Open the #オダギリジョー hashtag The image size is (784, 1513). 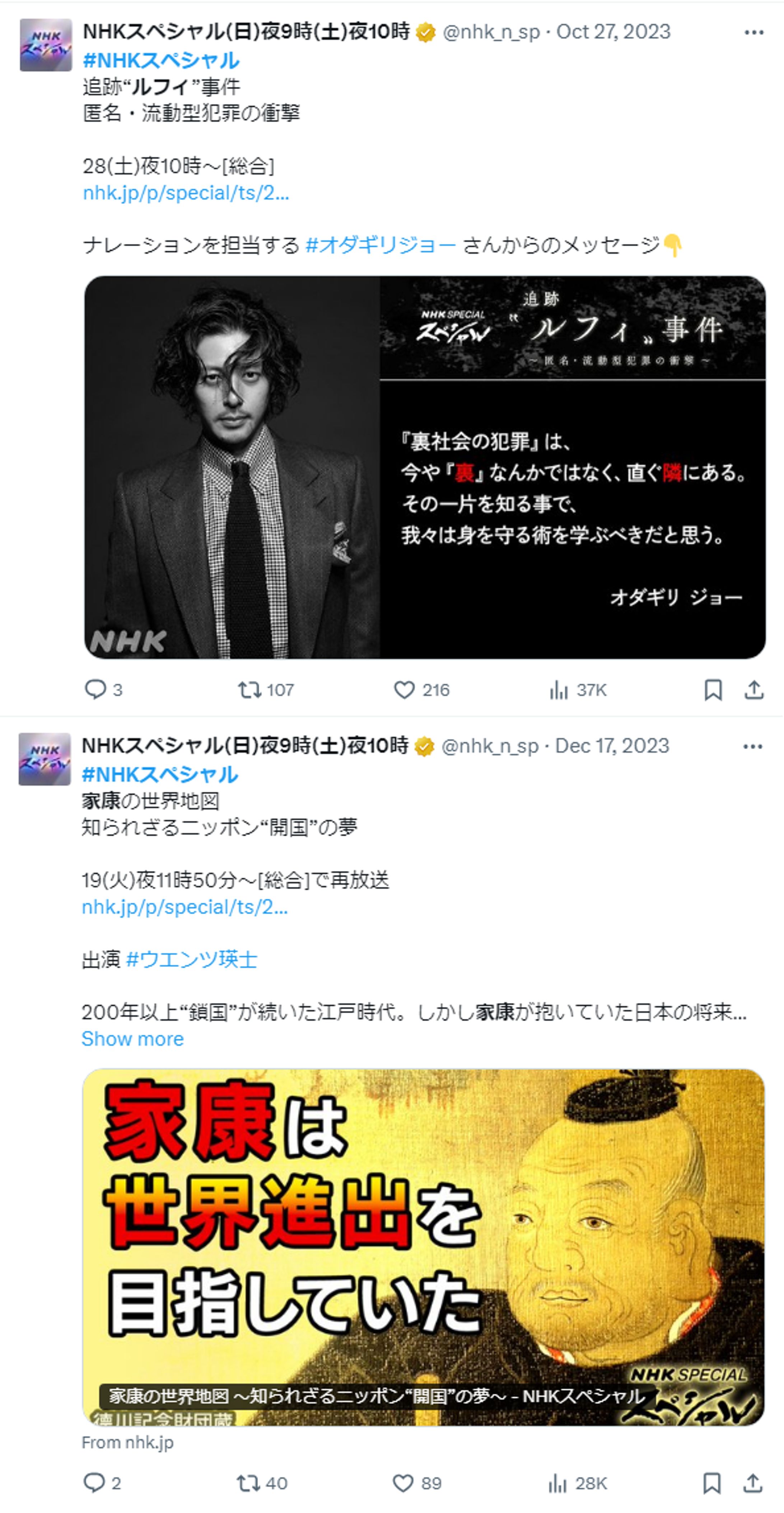381,245
